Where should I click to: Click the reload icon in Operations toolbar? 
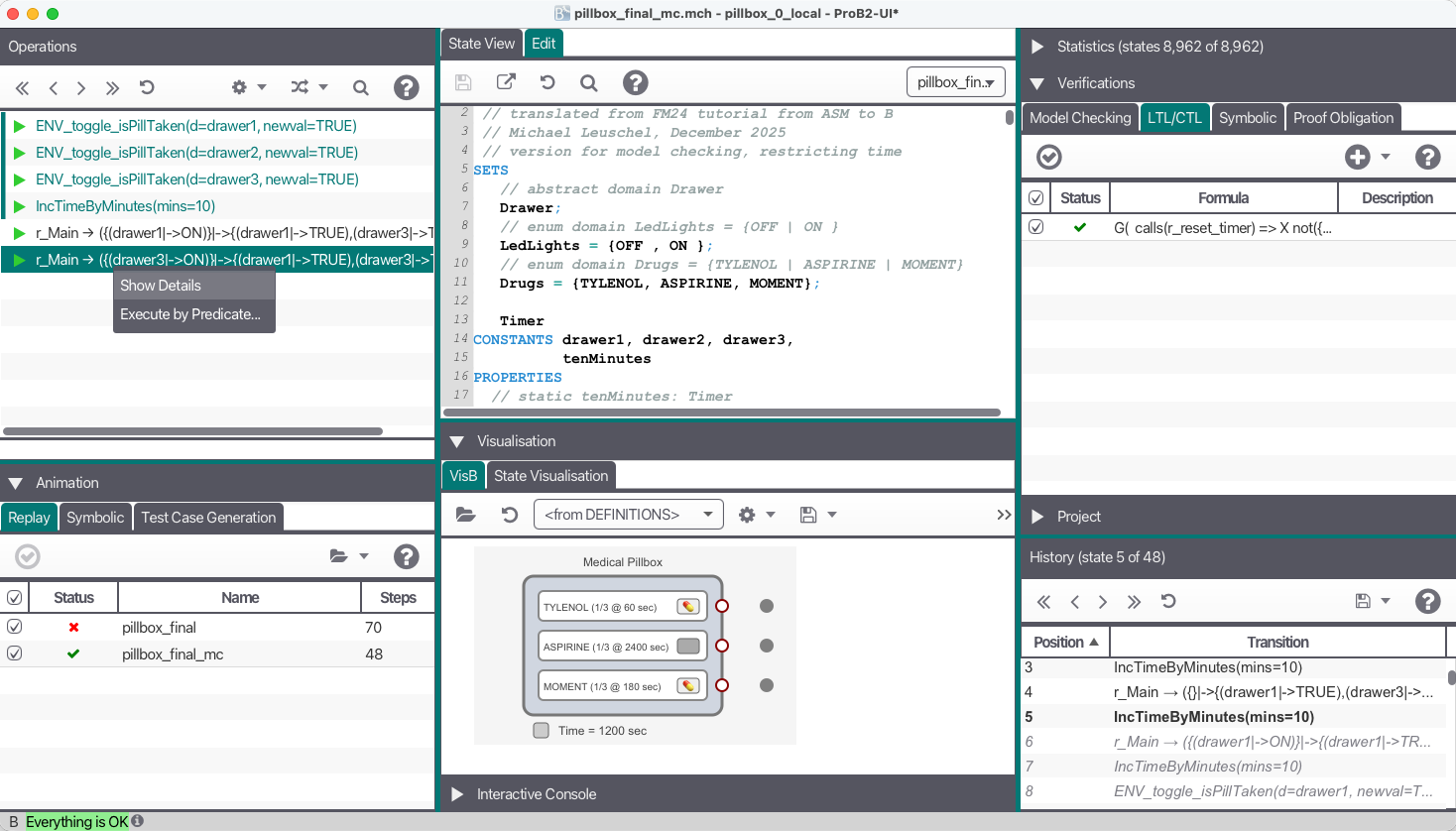147,87
